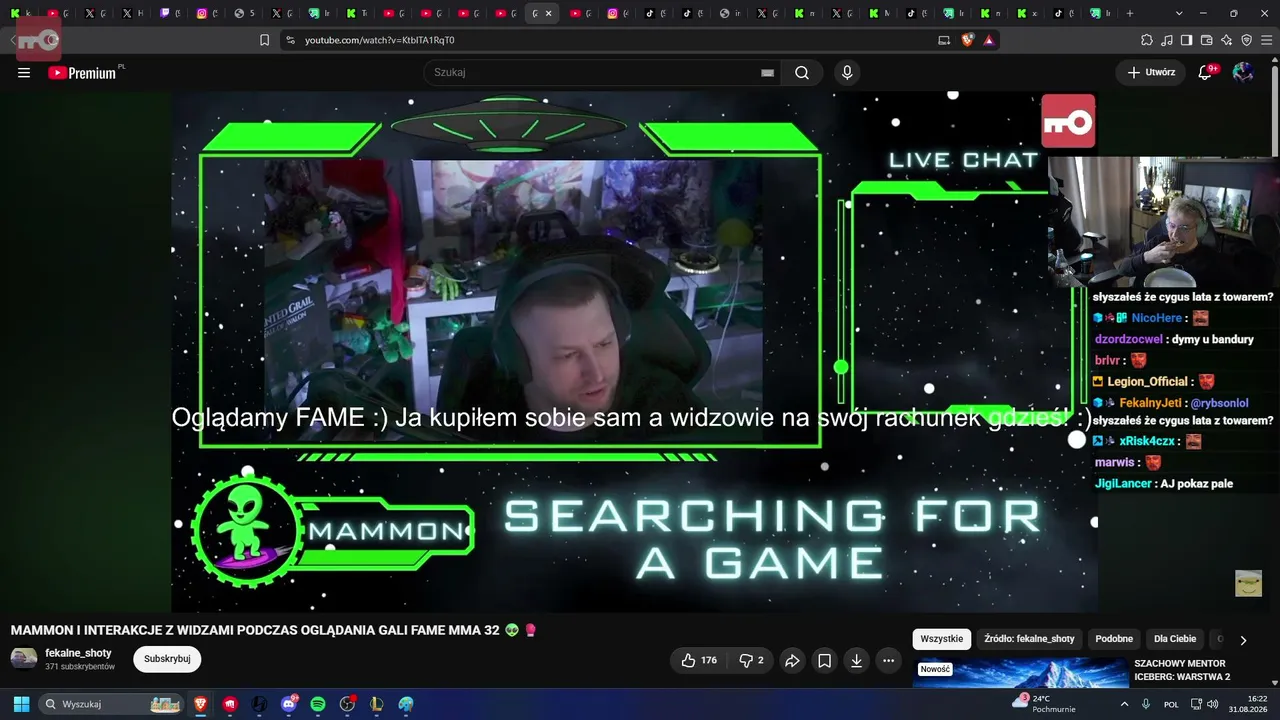Open Brave VPN shield icon
Image resolution: width=1280 pixels, height=720 pixels.
click(1247, 40)
